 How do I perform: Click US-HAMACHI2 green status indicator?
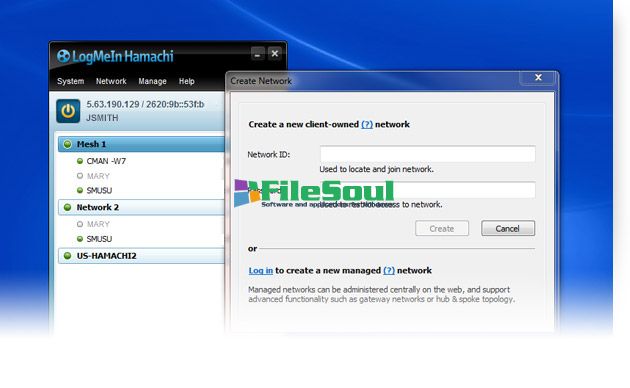pyautogui.click(x=68, y=256)
